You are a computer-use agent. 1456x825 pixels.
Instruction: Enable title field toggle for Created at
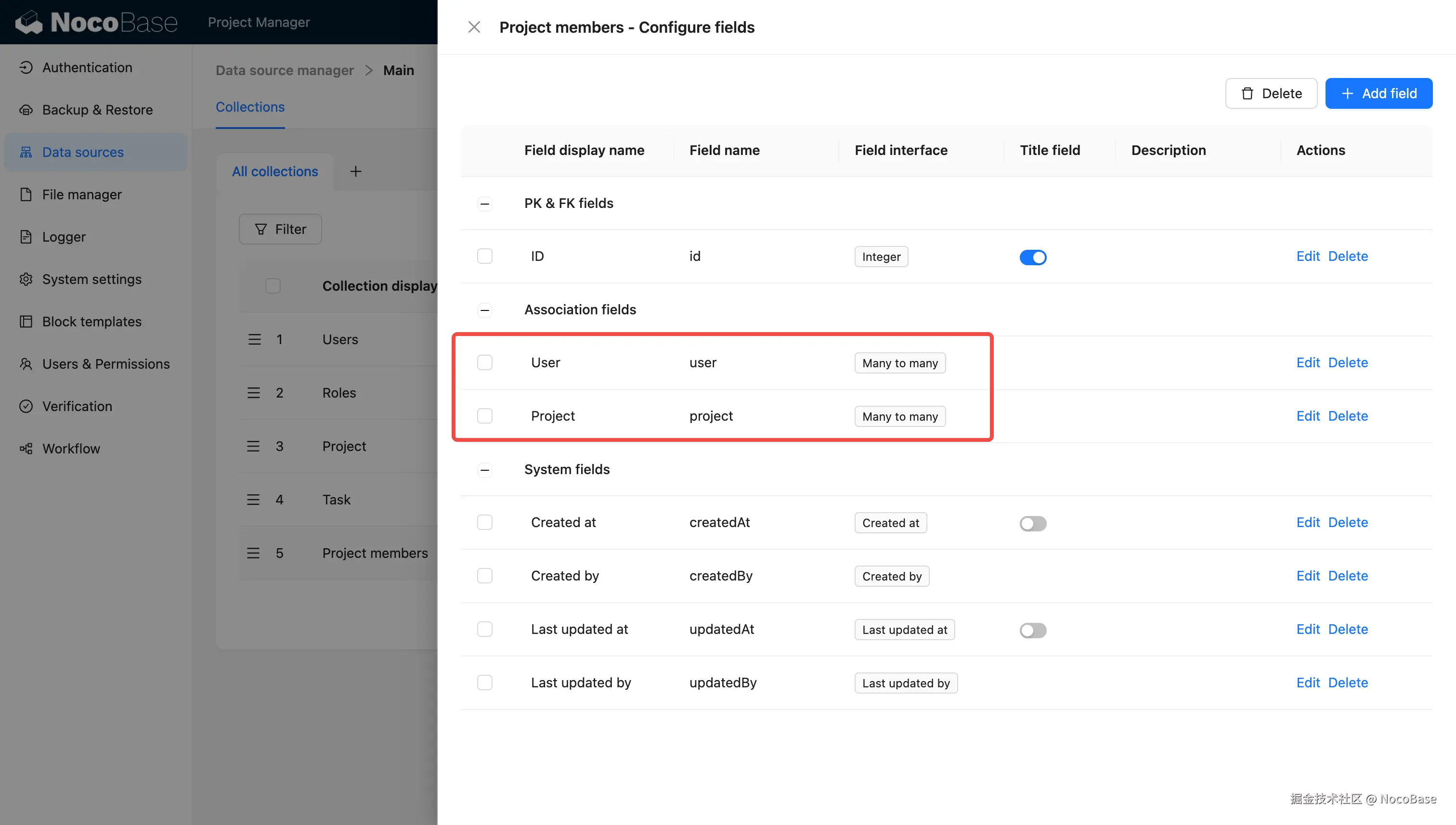1033,523
